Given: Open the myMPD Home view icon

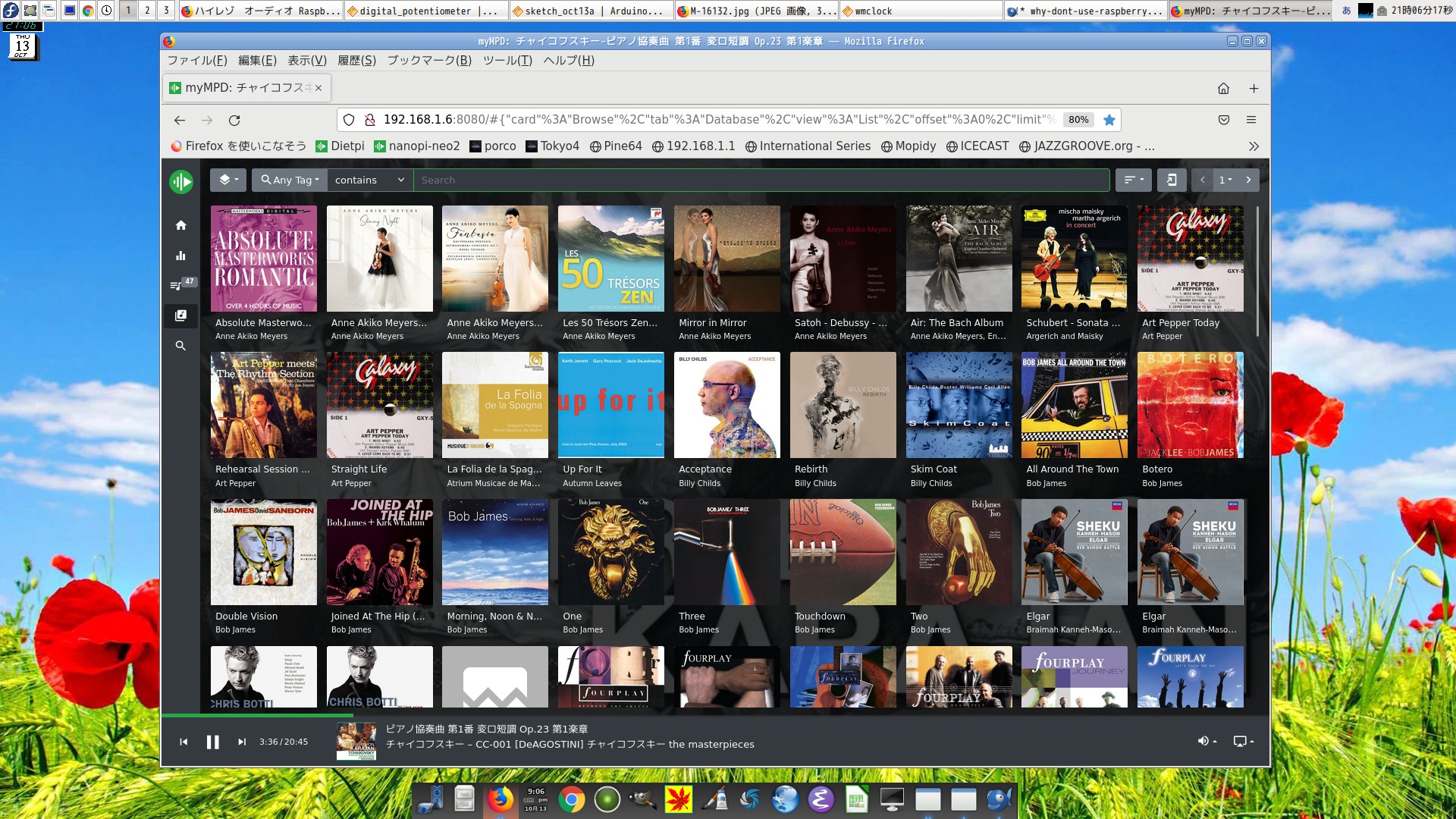Looking at the screenshot, I should click(180, 225).
